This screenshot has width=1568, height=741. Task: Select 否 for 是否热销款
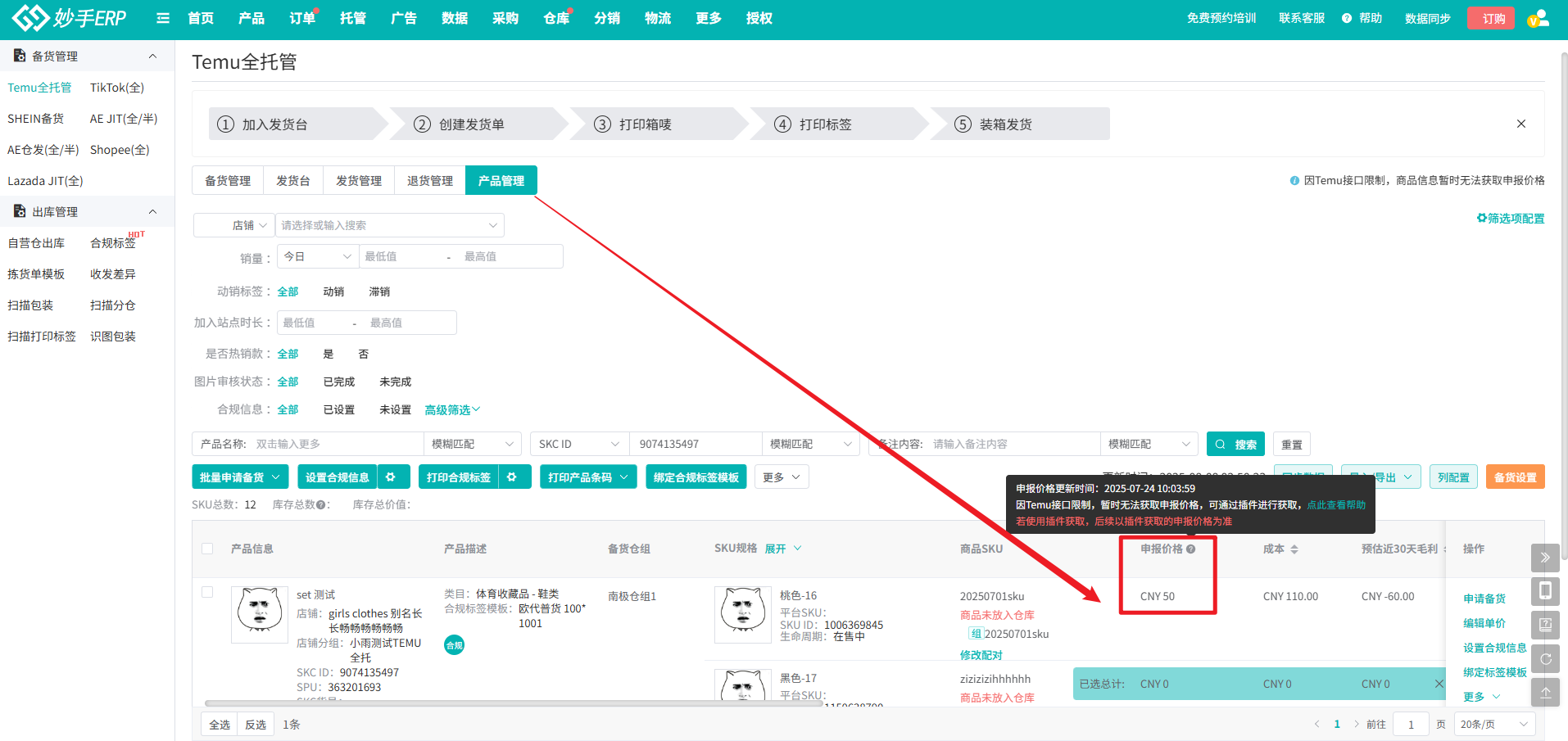pos(364,354)
